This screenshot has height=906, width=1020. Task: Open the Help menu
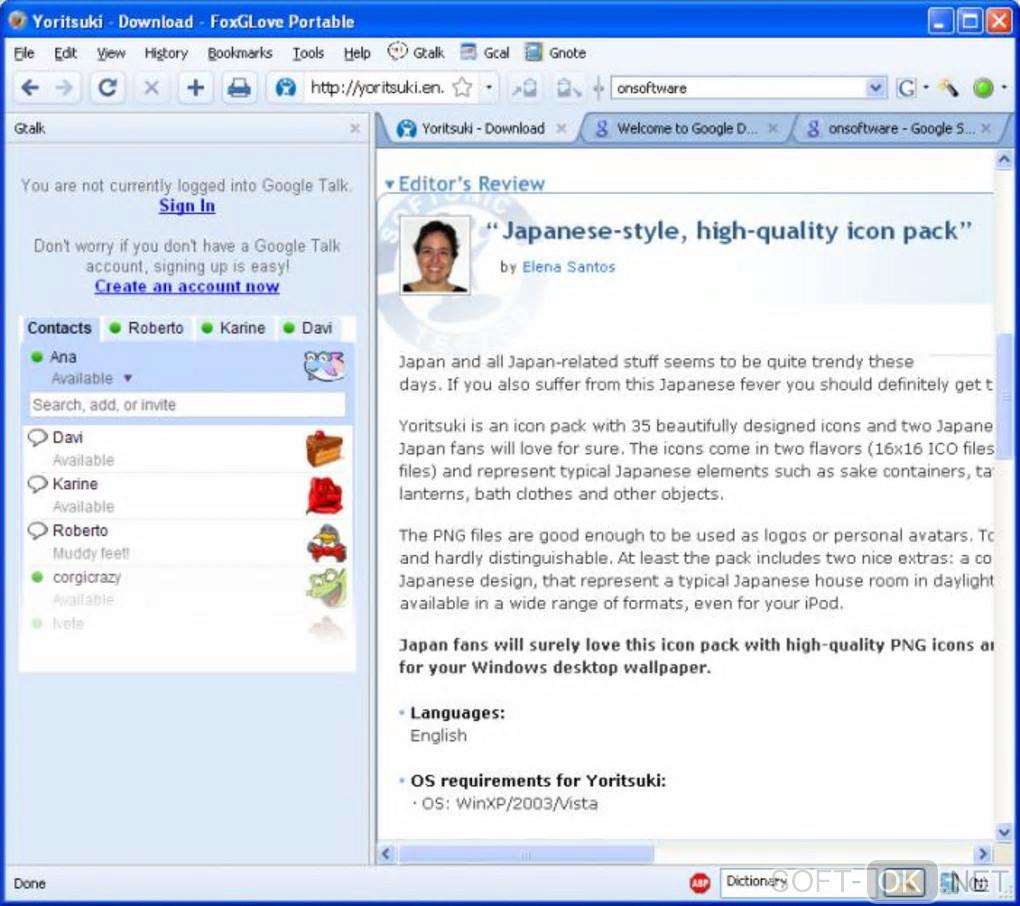pos(357,53)
